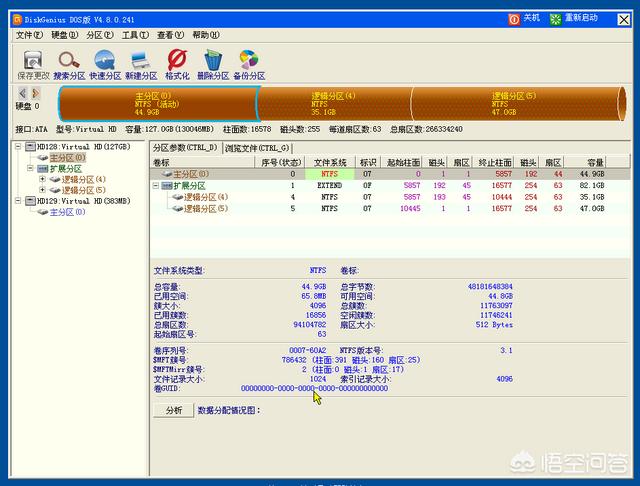Image resolution: width=640 pixels, height=486 pixels.
Task: Select the 逻辑分区(5) row in partition table
Action: coord(390,209)
